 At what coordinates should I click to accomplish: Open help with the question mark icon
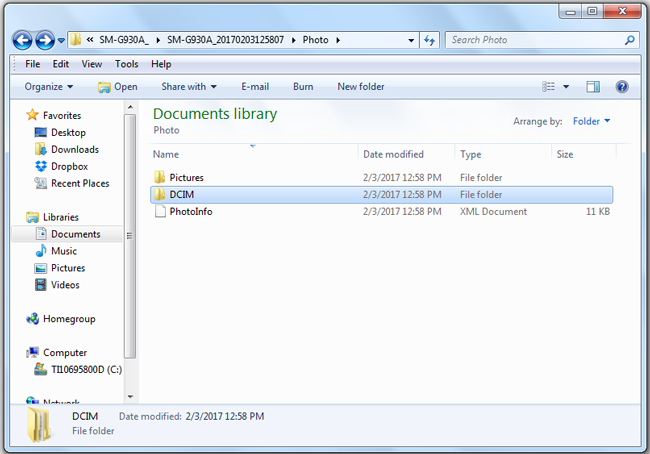tap(622, 87)
